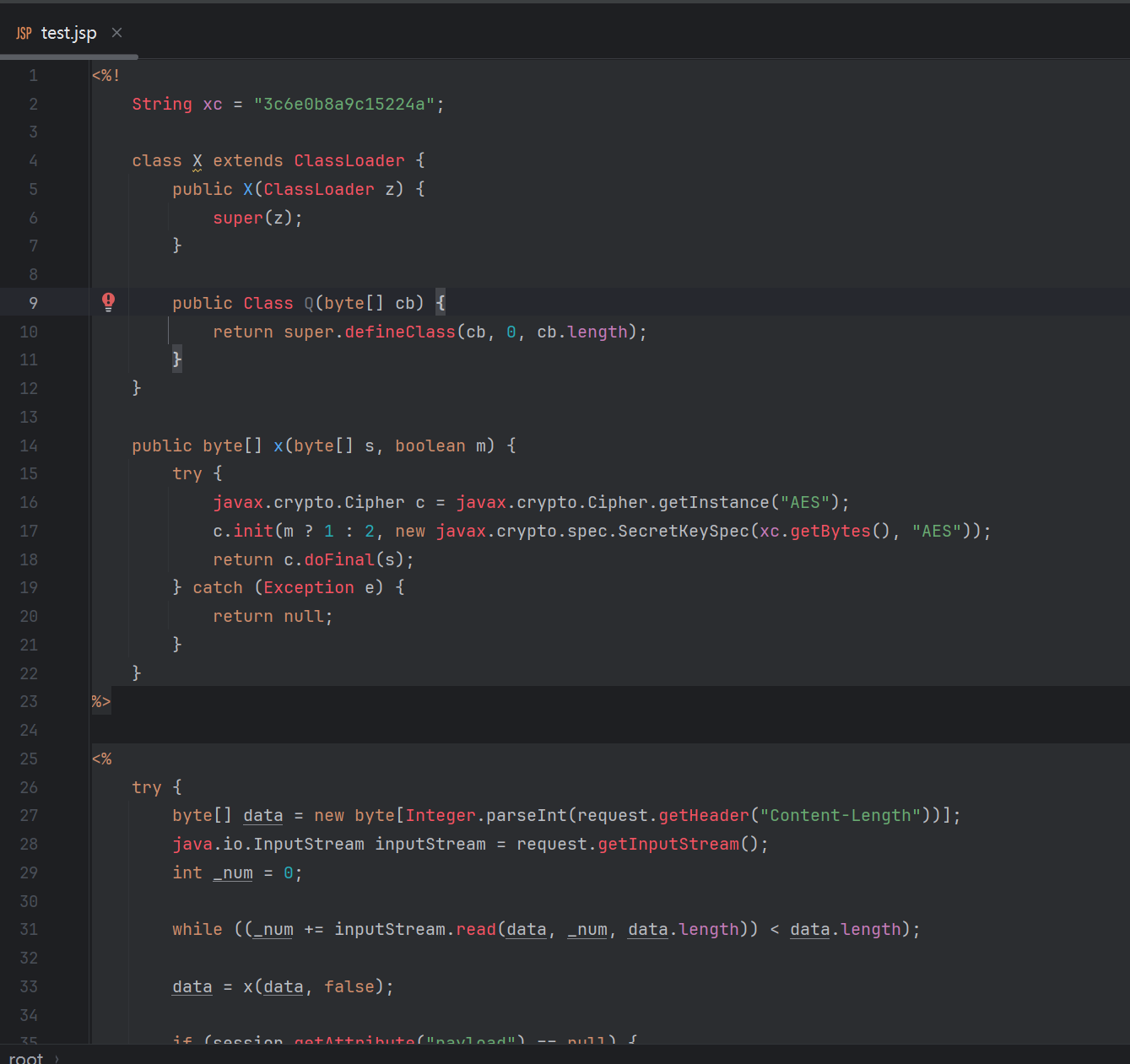Click the while keyword on line 31
Image resolution: width=1130 pixels, height=1064 pixels.
pyautogui.click(x=197, y=929)
